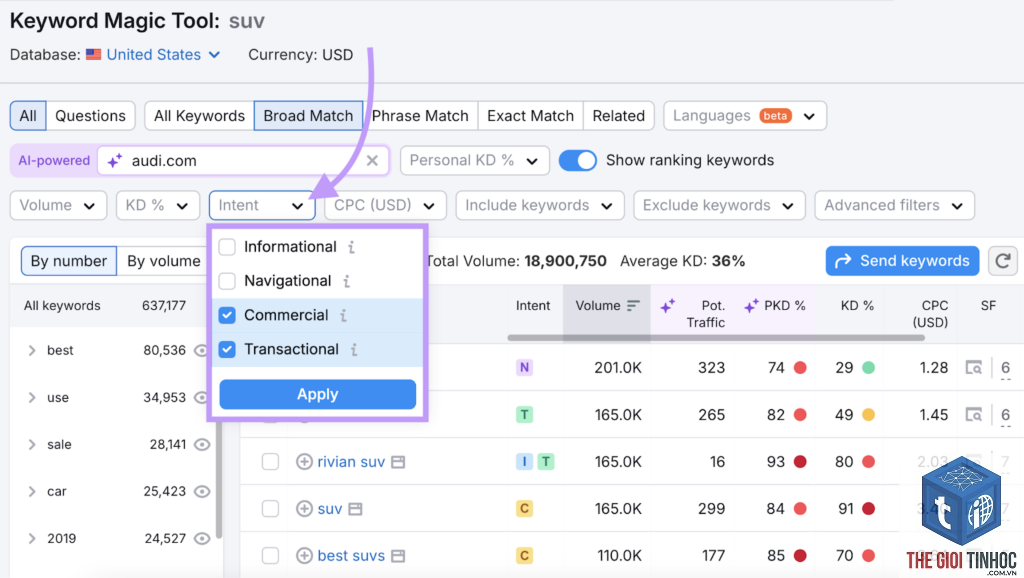Open the CPC (USD) filter dropdown

pos(385,206)
